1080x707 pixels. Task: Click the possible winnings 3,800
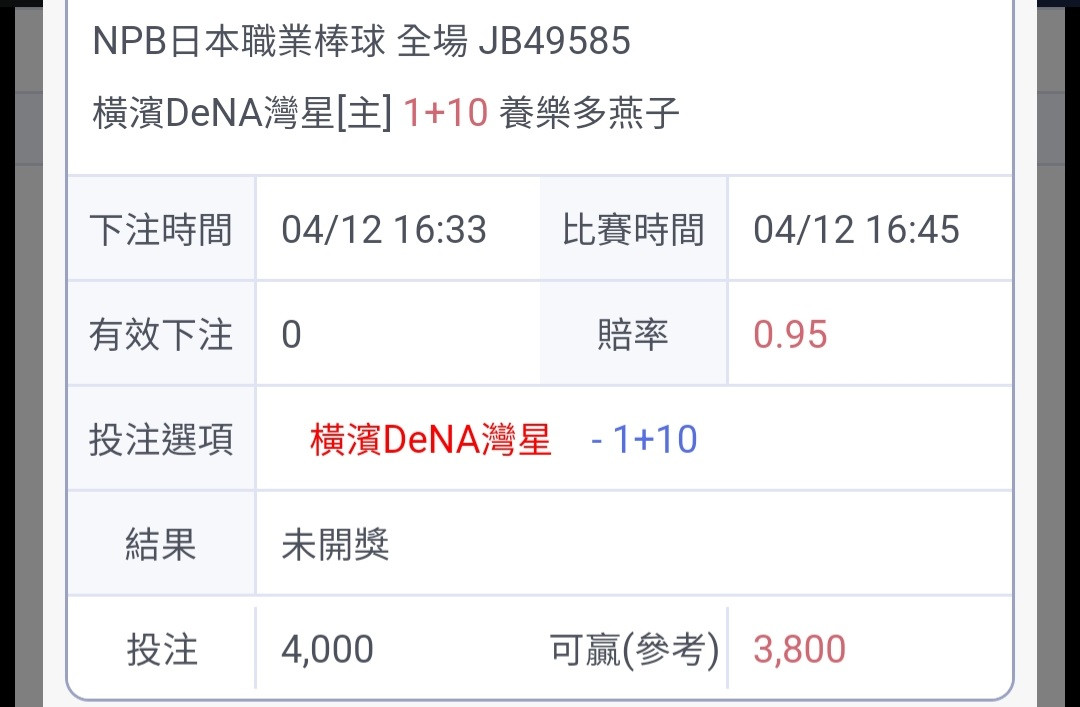tap(799, 649)
